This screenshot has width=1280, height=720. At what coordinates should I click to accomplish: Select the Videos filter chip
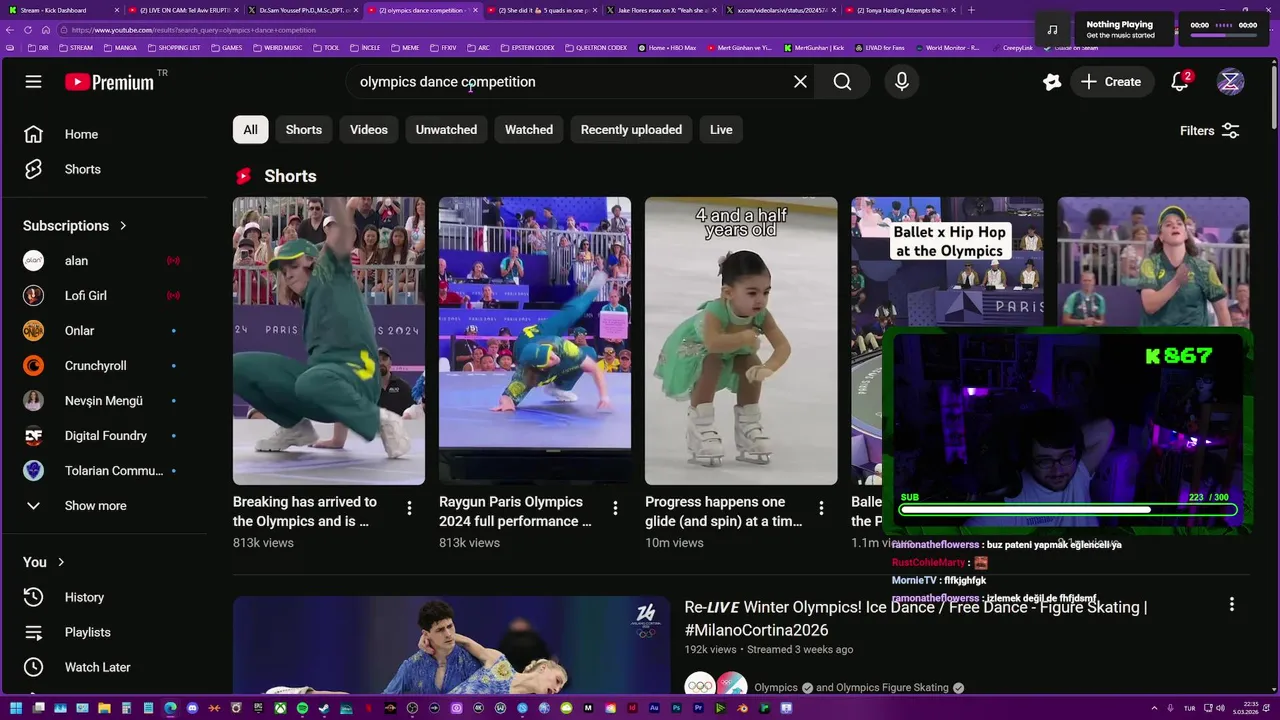[369, 130]
